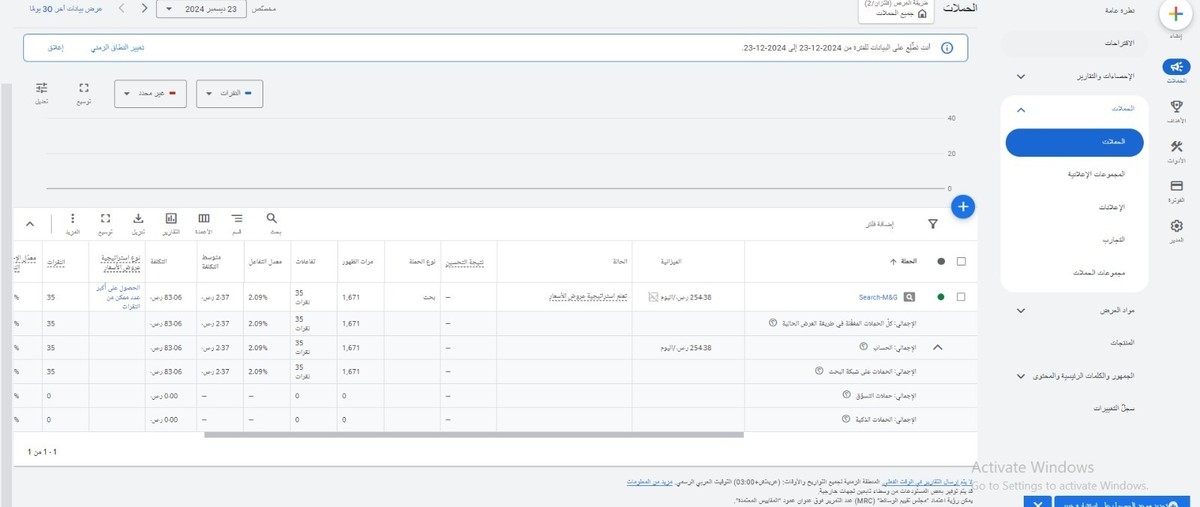This screenshot has width=1200, height=507.
Task: Click close link in date banner
Action: [56, 48]
